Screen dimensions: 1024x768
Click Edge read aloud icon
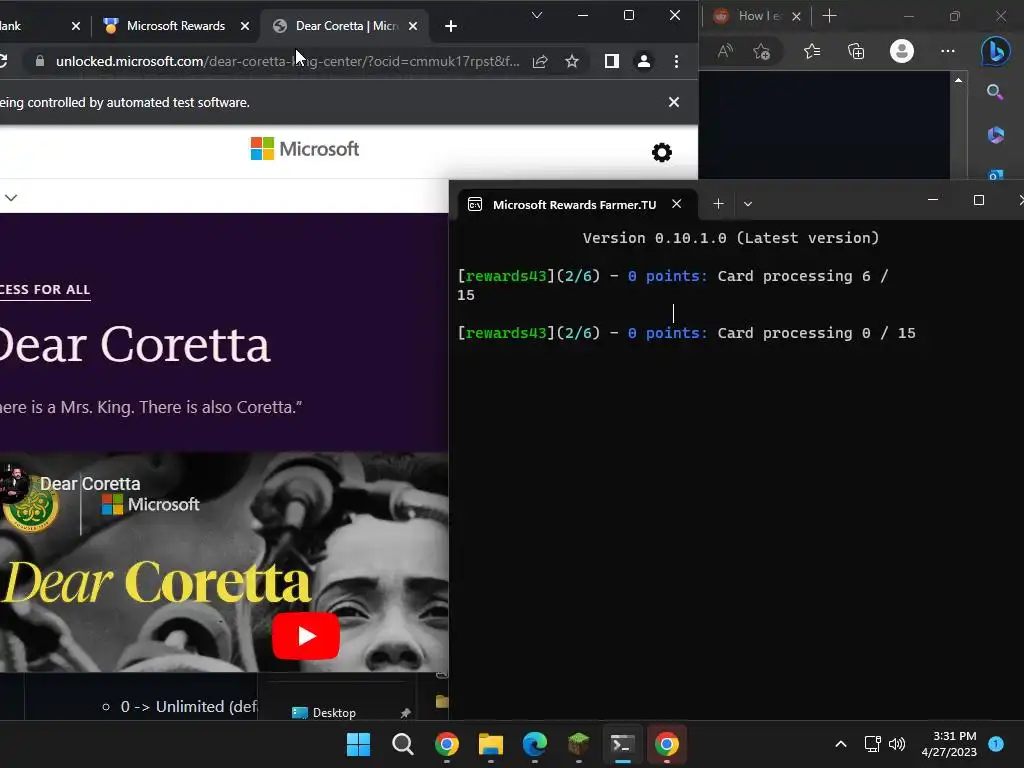coord(726,51)
